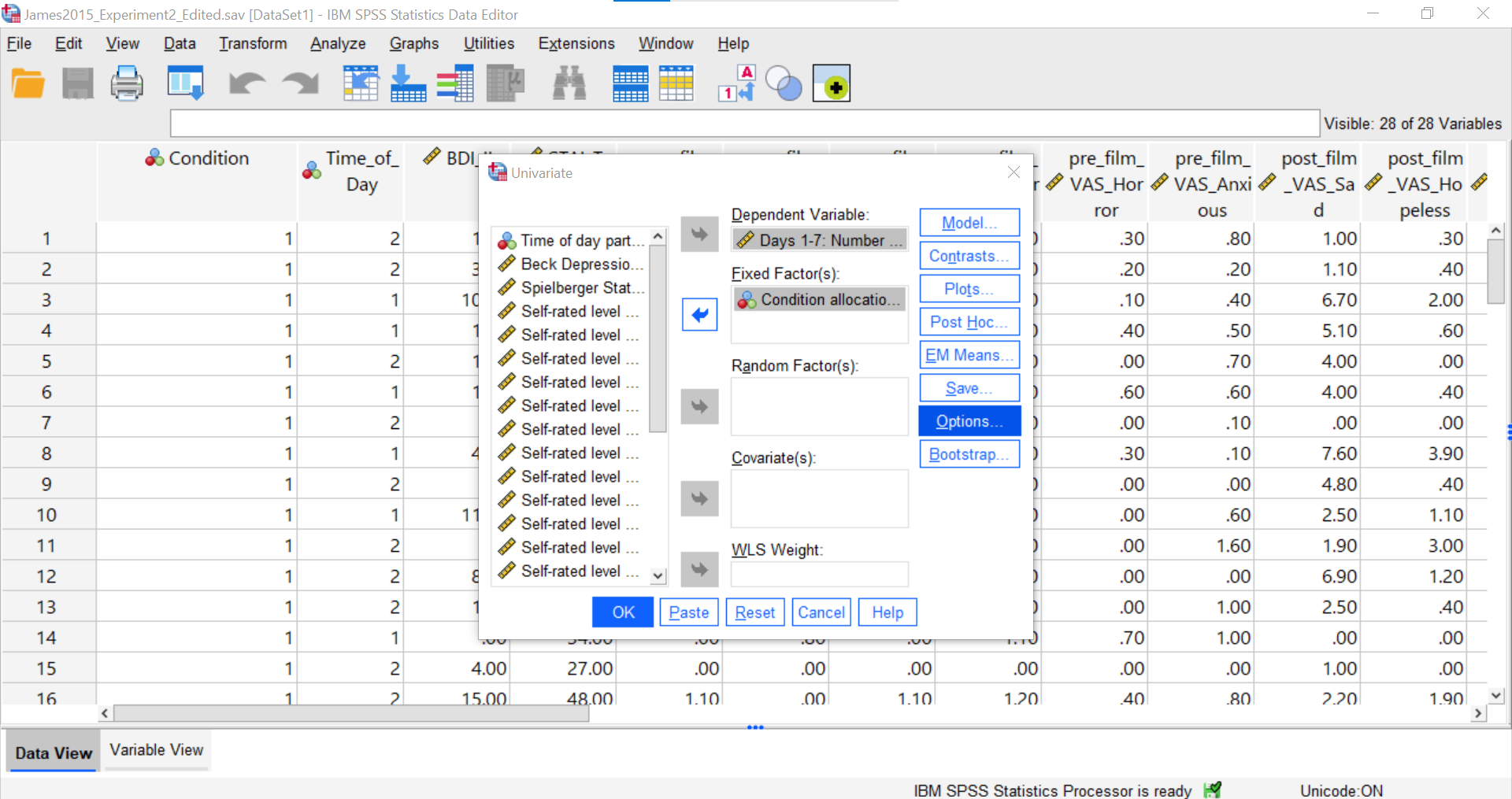Select row number 10 header
Image resolution: width=1512 pixels, height=799 pixels.
point(47,515)
